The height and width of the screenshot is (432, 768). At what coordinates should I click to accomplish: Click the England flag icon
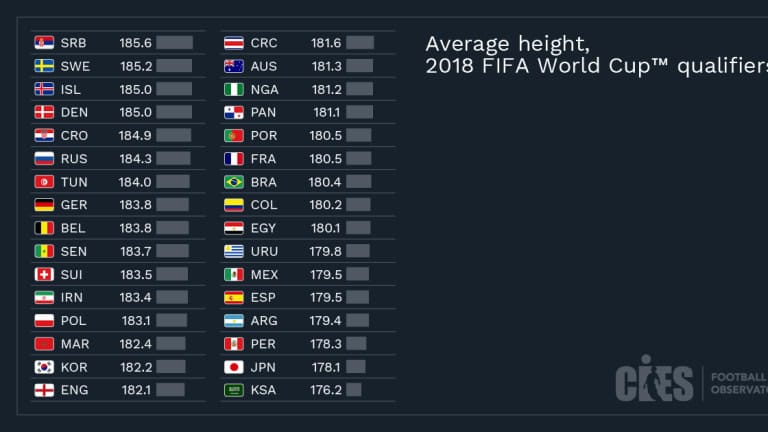point(44,390)
